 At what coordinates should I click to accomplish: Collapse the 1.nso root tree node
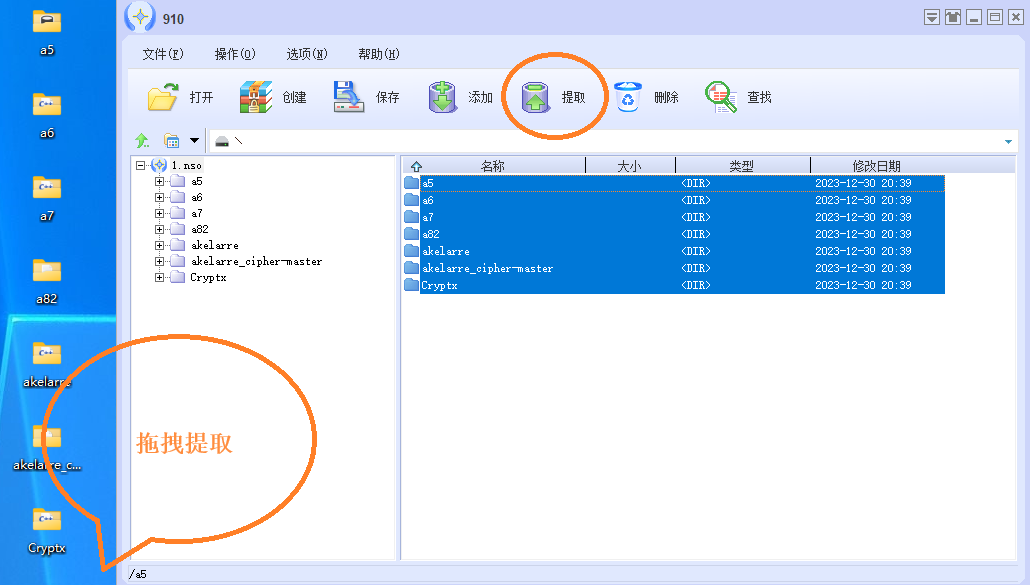coord(141,166)
